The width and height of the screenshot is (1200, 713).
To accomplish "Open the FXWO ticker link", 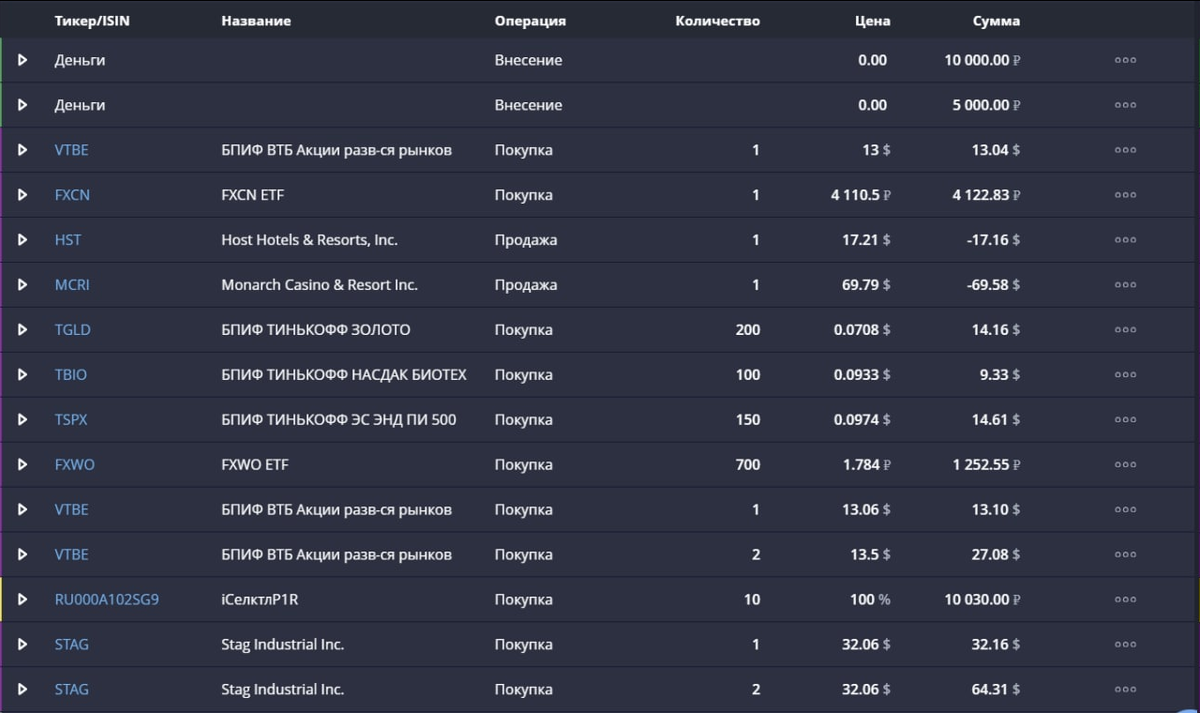I will pos(74,465).
